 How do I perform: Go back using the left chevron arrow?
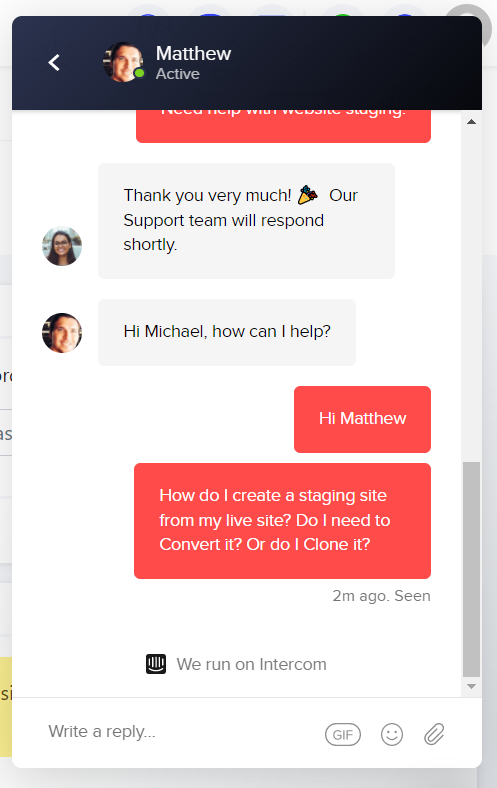tap(54, 63)
